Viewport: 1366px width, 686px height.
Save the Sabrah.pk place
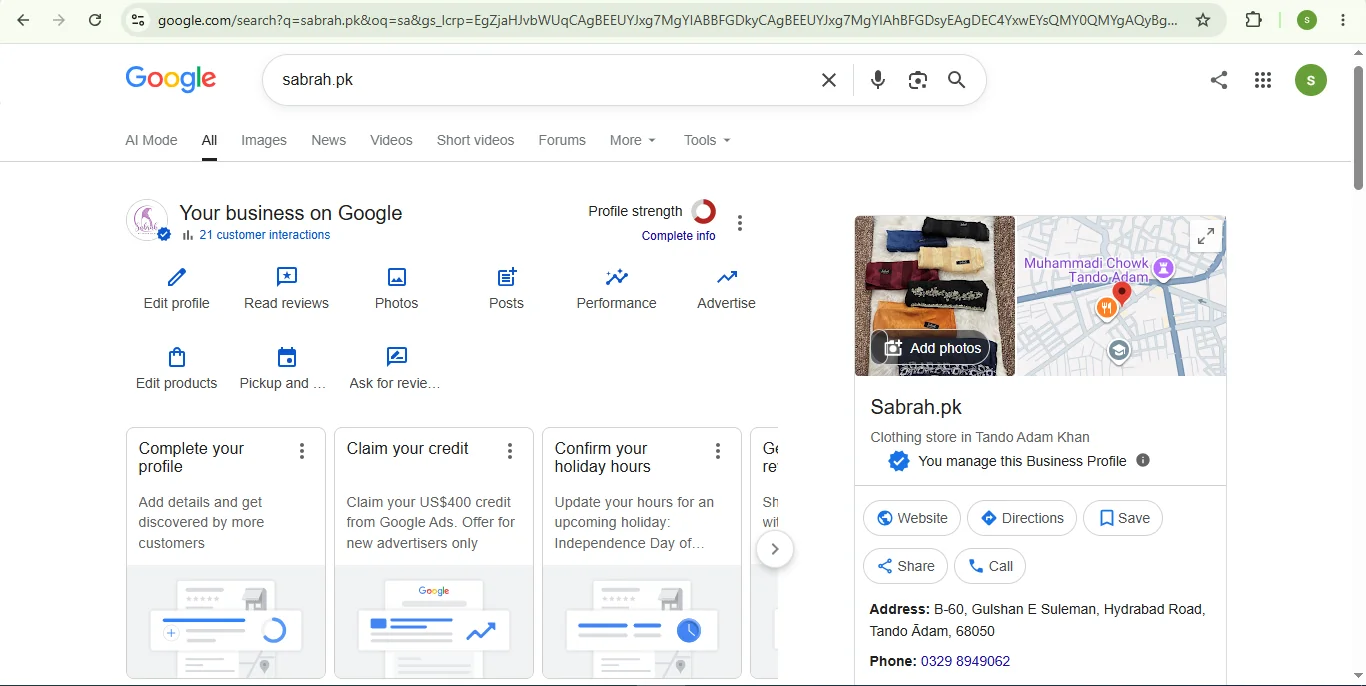point(1123,518)
